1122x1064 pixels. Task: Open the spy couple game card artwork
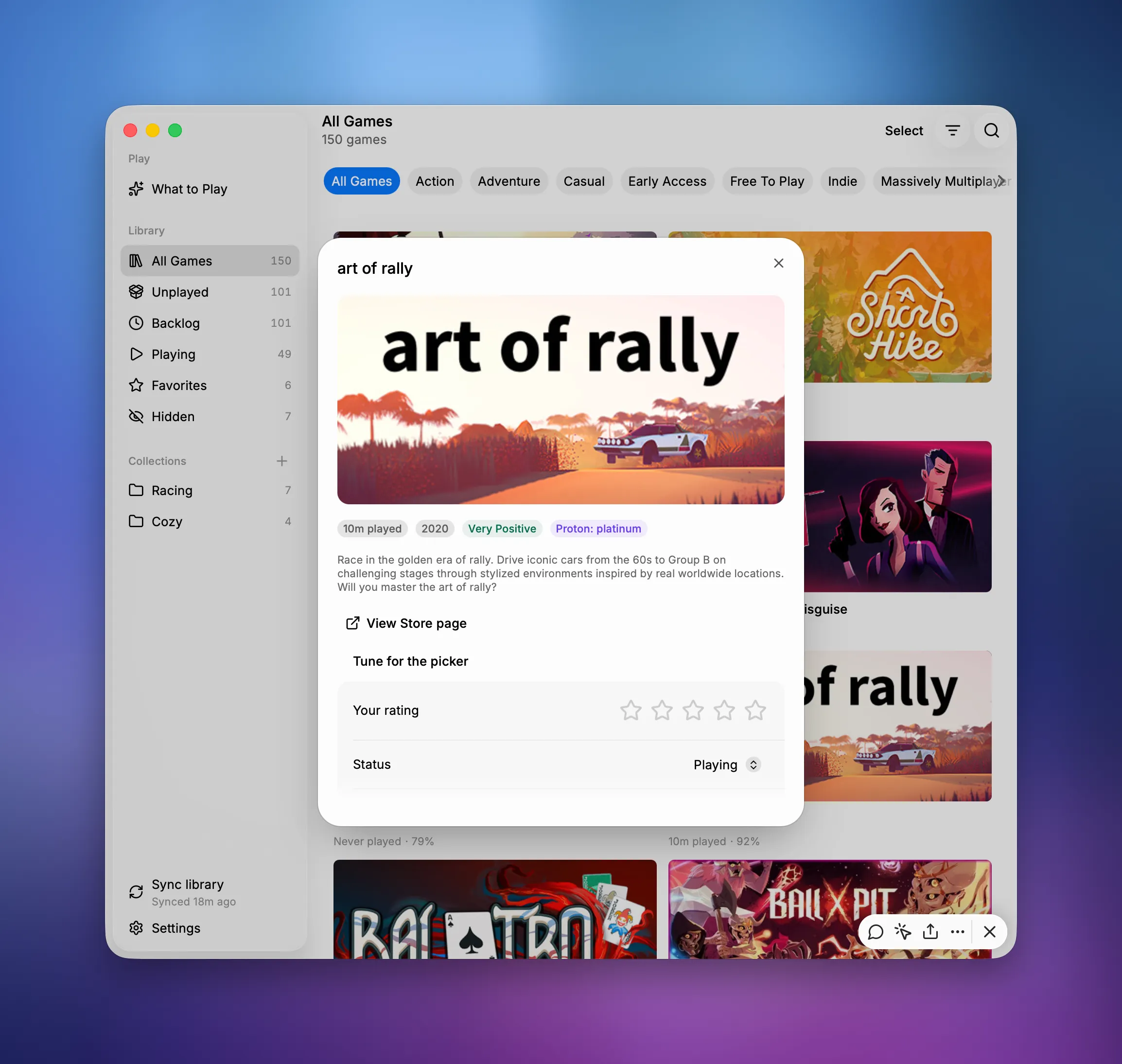[x=898, y=517]
